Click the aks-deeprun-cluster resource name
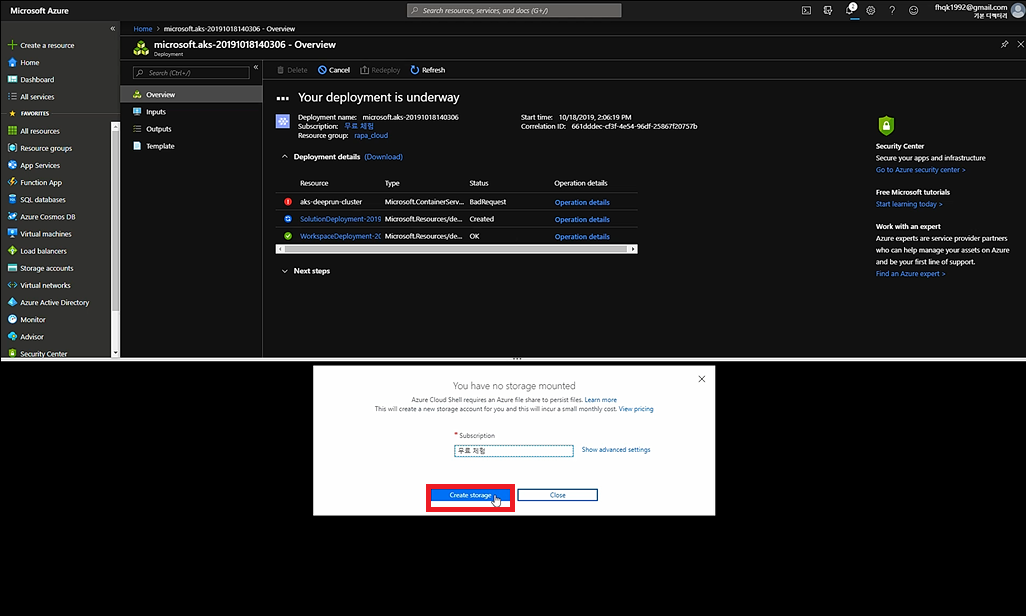This screenshot has height=616, width=1026. (330, 202)
